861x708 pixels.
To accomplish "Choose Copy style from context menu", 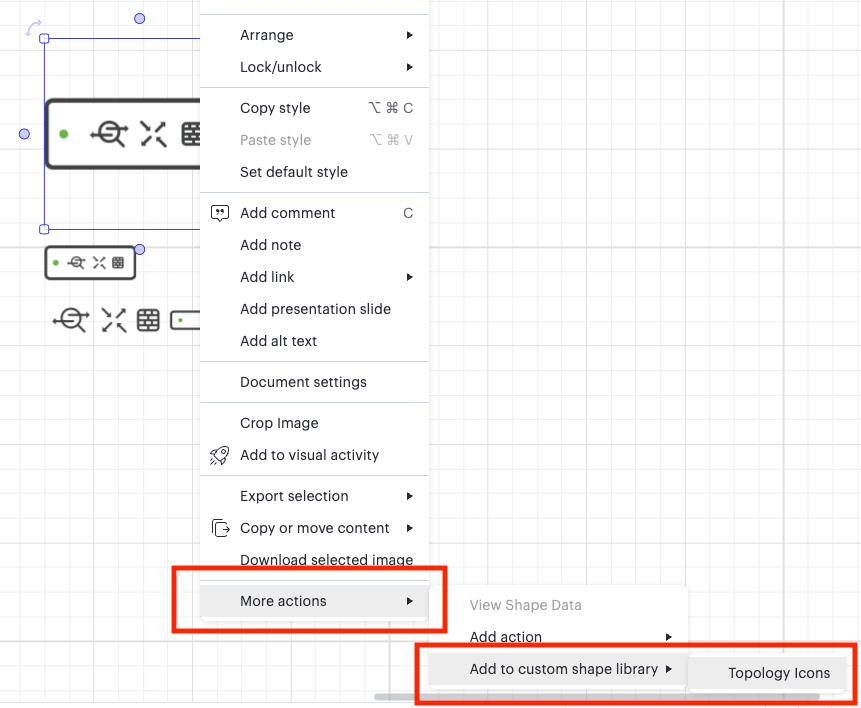I will tap(314, 108).
